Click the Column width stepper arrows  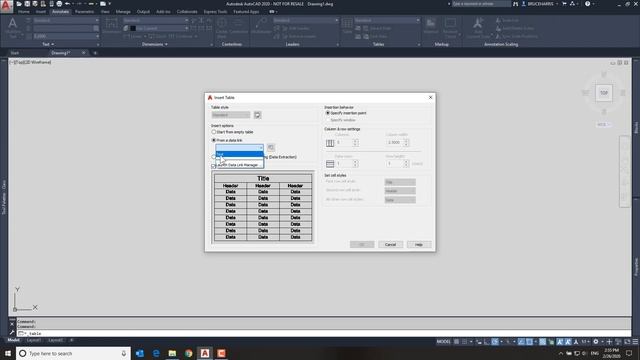[406, 142]
